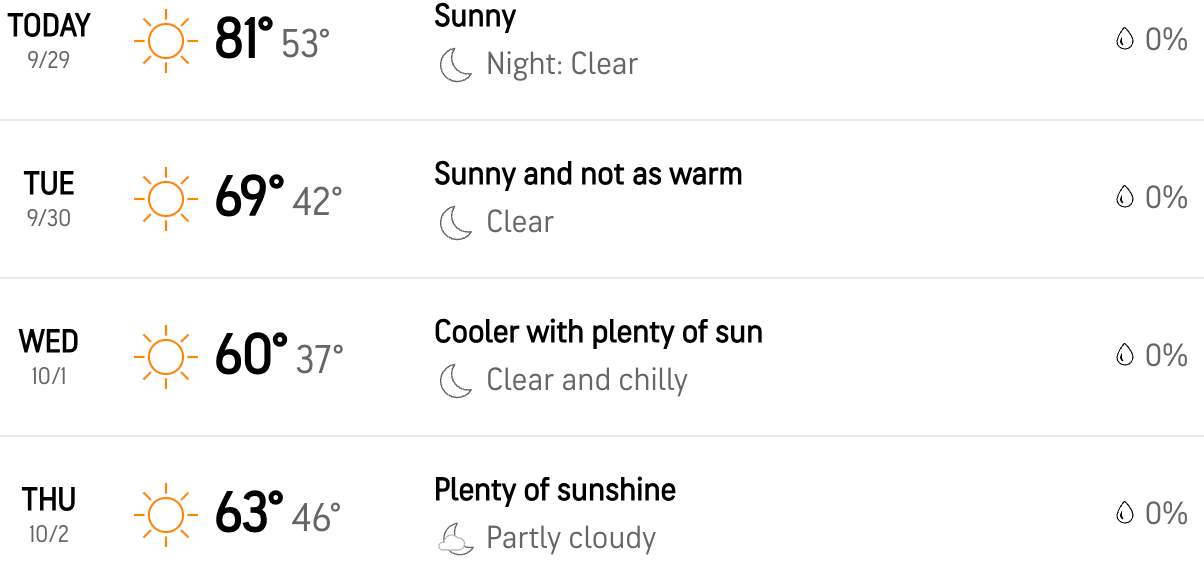1204x566 pixels.
Task: Click the raindrop icon in Today's row
Action: click(1125, 39)
